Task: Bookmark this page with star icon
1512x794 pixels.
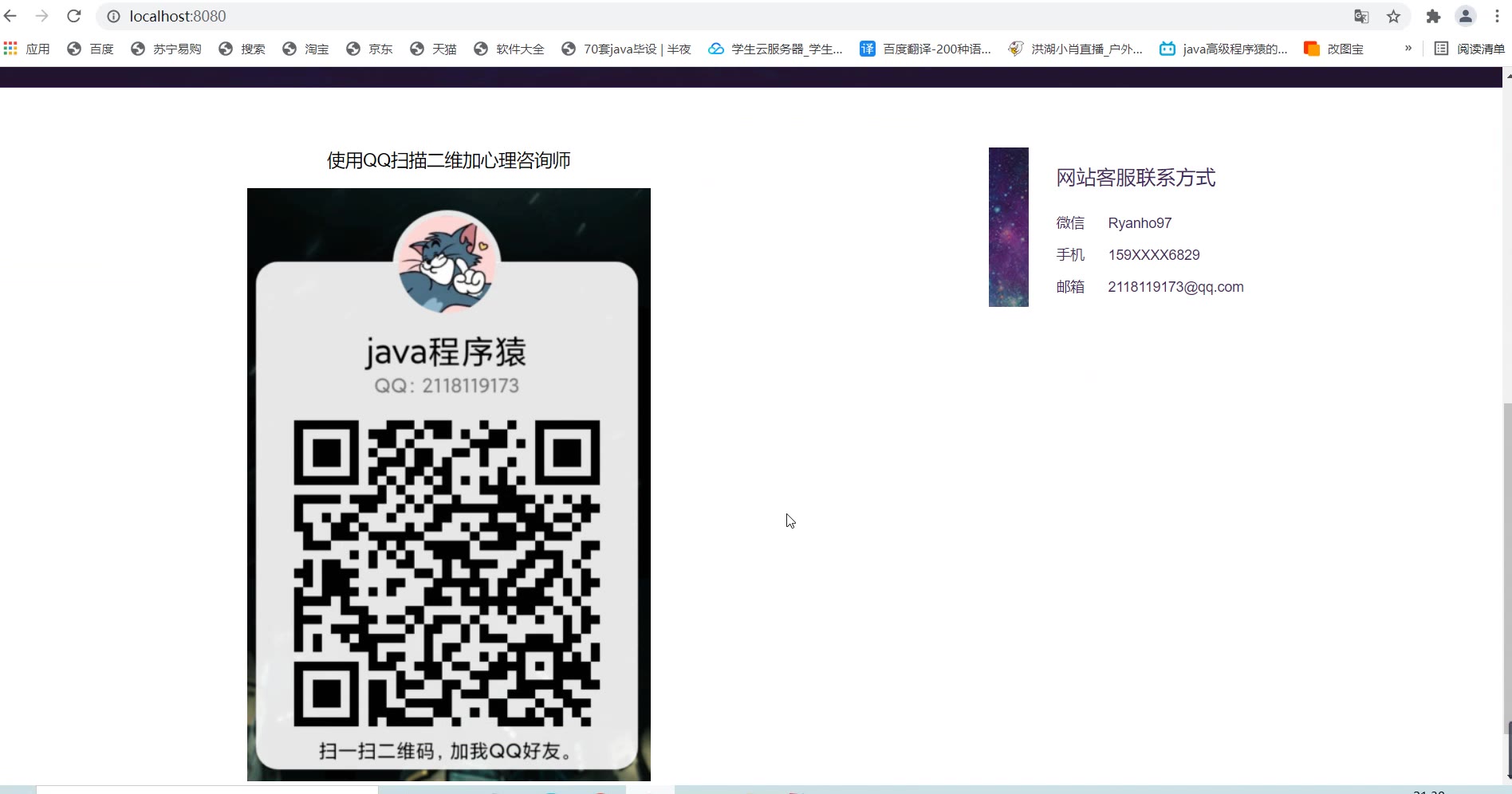Action: click(1393, 16)
